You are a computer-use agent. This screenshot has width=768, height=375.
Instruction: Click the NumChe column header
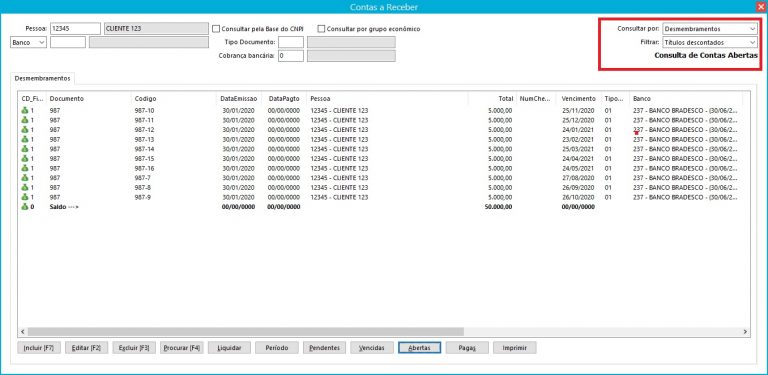pyautogui.click(x=535, y=98)
